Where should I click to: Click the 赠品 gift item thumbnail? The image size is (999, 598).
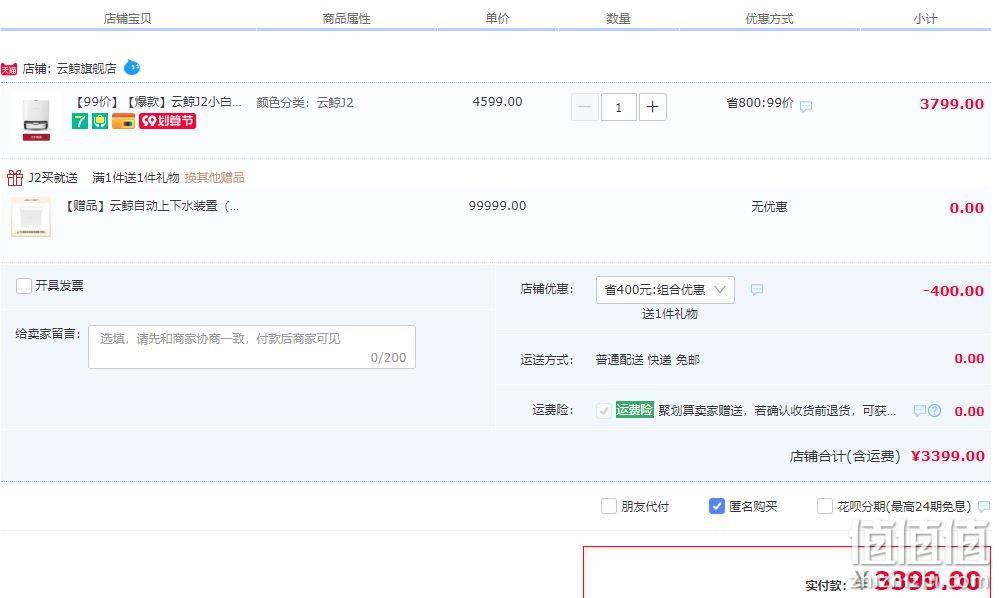point(31,217)
